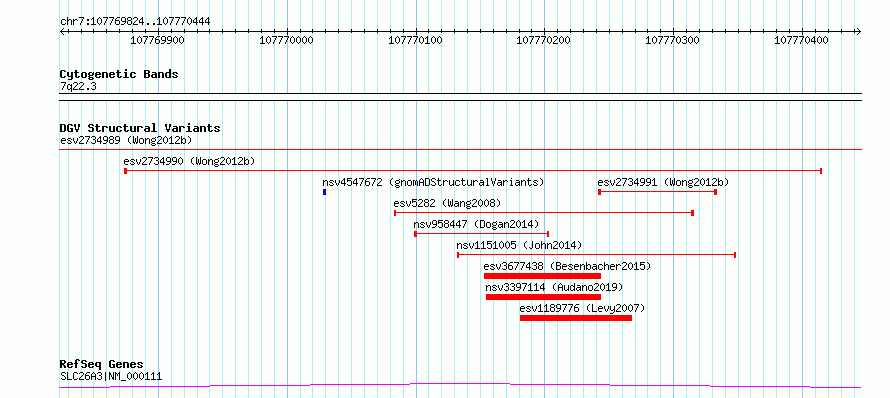Select the esv3677438 Besenbacher2015 red bar
The width and height of the screenshot is (890, 398).
542,276
